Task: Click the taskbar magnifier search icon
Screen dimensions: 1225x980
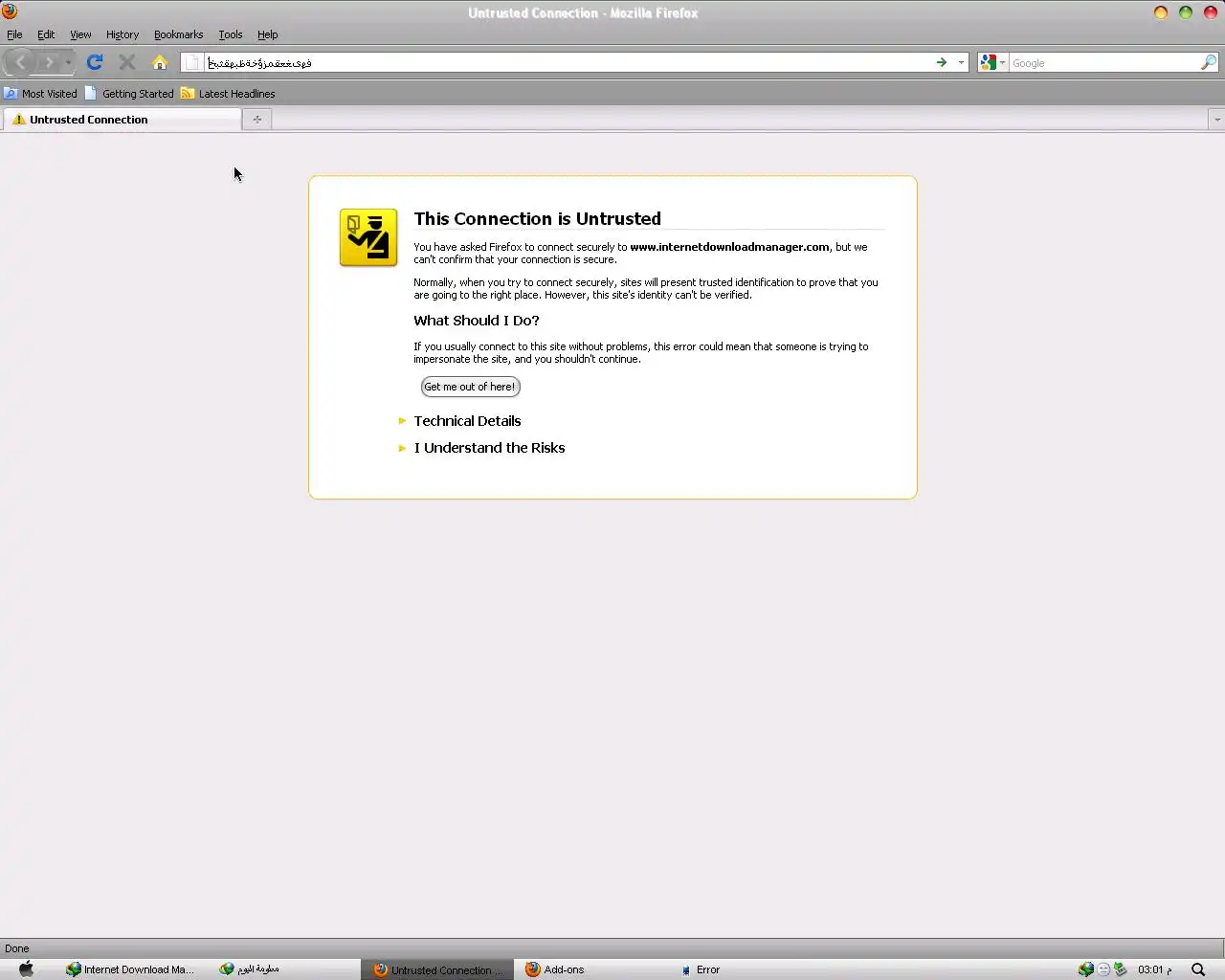Action: [1198, 969]
